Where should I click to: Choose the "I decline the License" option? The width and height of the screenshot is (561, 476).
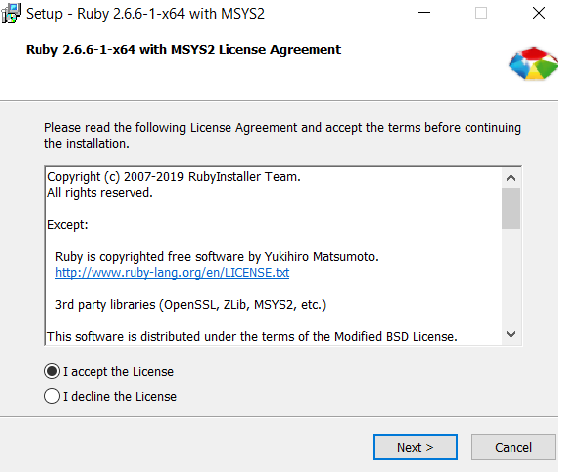point(52,396)
